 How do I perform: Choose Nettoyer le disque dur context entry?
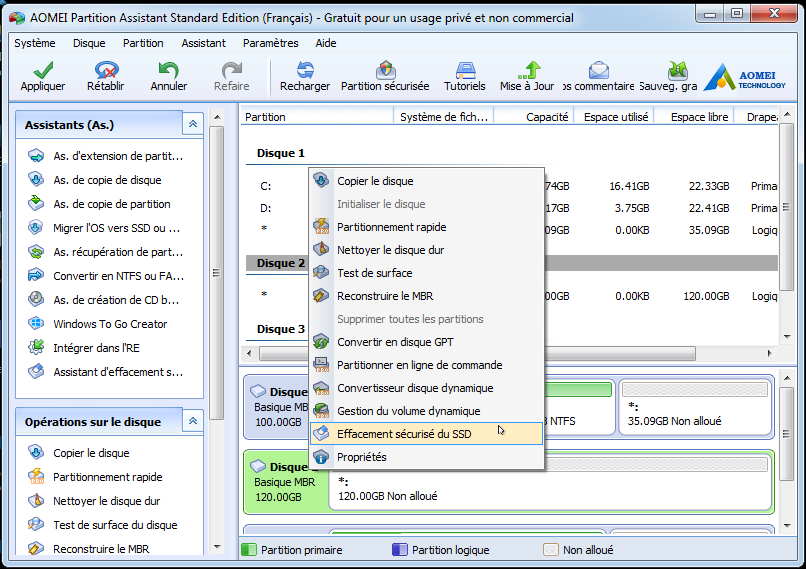coord(427,250)
